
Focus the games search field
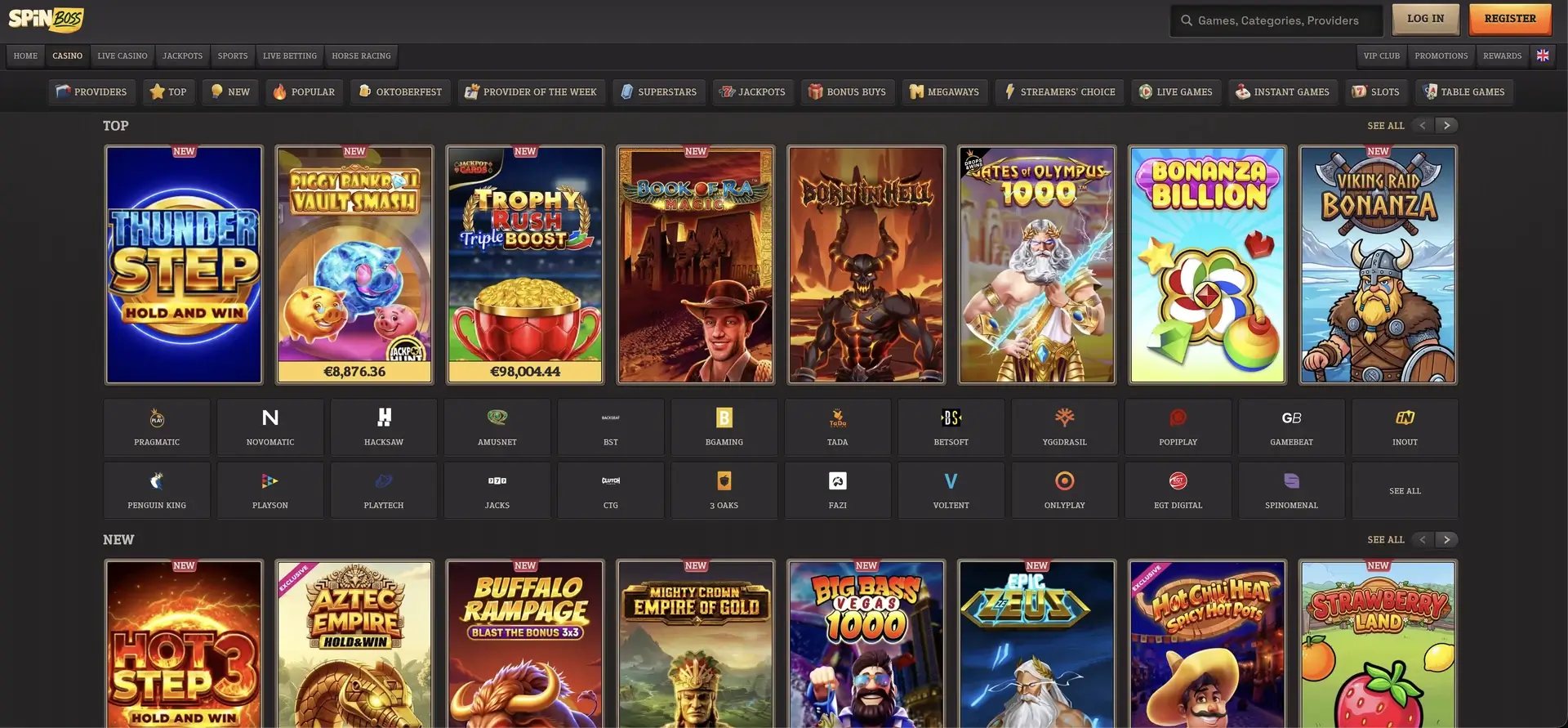pos(1276,20)
